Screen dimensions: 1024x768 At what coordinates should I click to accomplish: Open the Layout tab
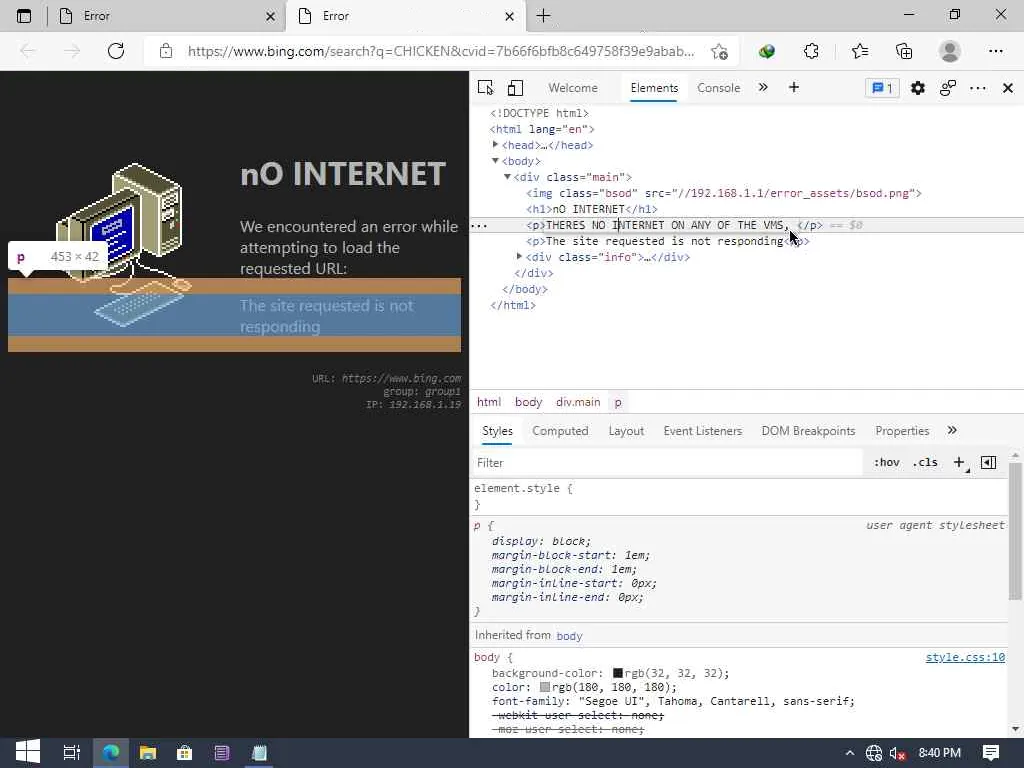click(x=626, y=431)
